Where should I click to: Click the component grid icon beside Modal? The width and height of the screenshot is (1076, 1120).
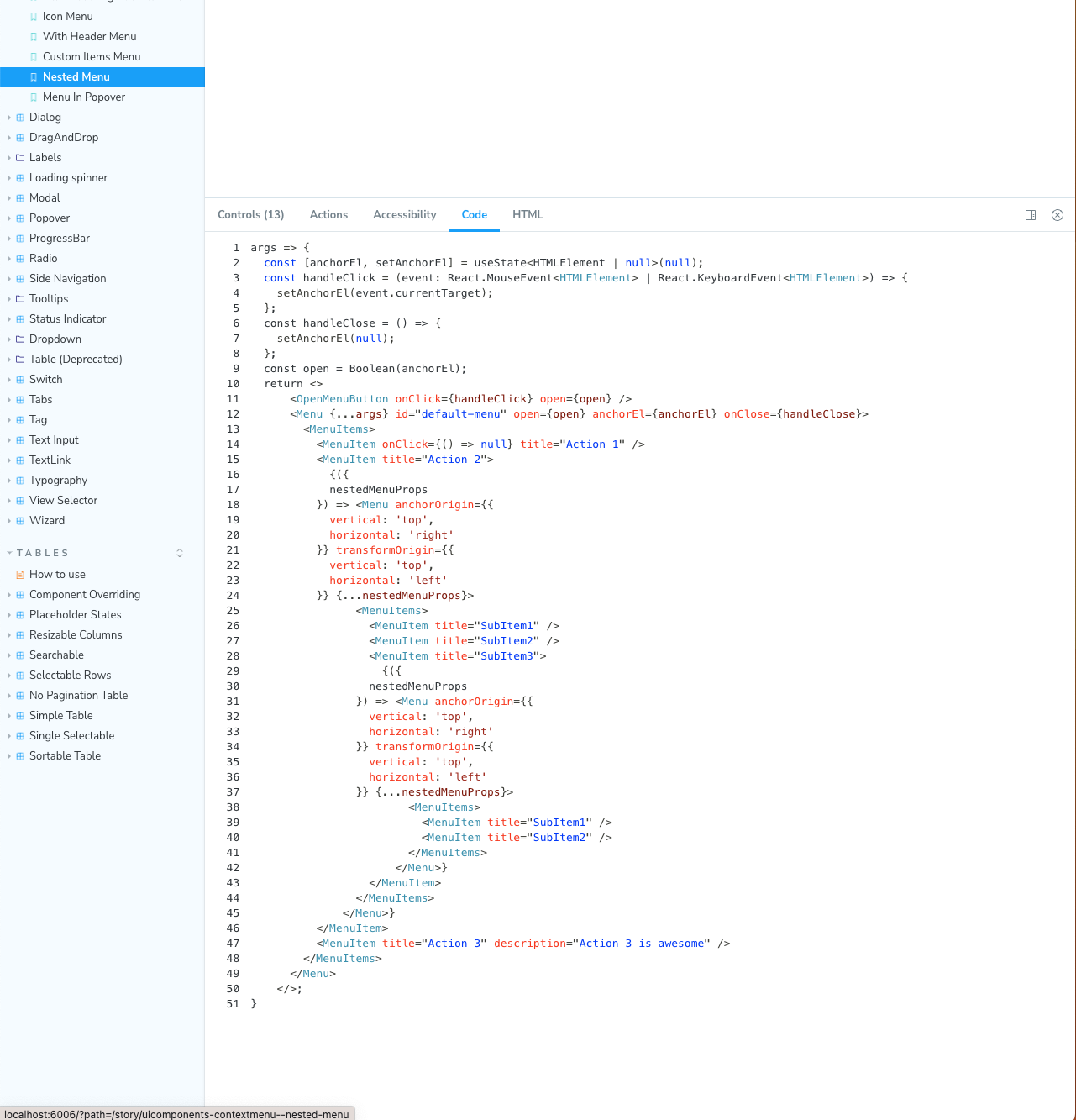point(20,197)
